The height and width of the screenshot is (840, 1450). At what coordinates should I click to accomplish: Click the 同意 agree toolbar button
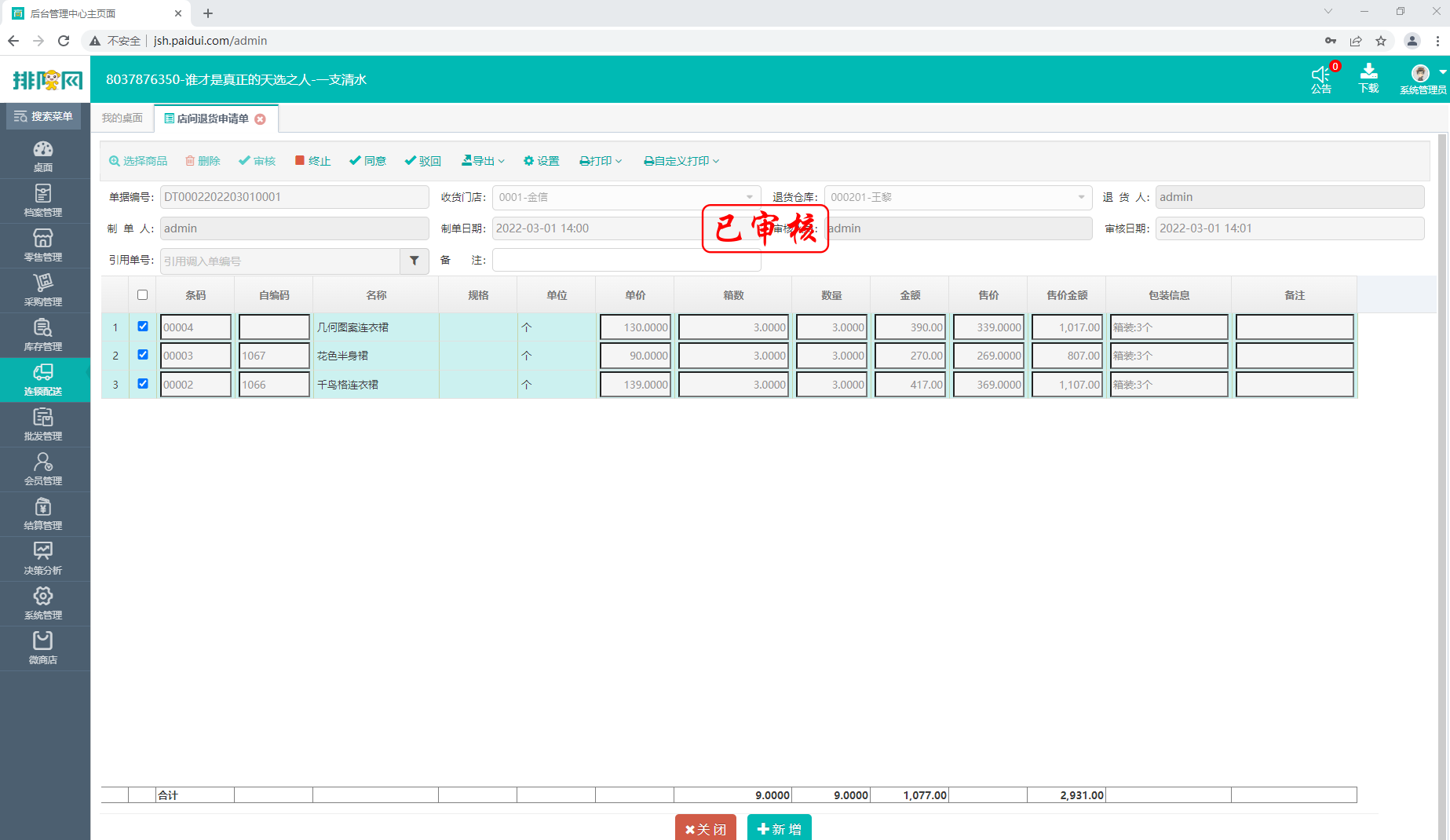[368, 161]
